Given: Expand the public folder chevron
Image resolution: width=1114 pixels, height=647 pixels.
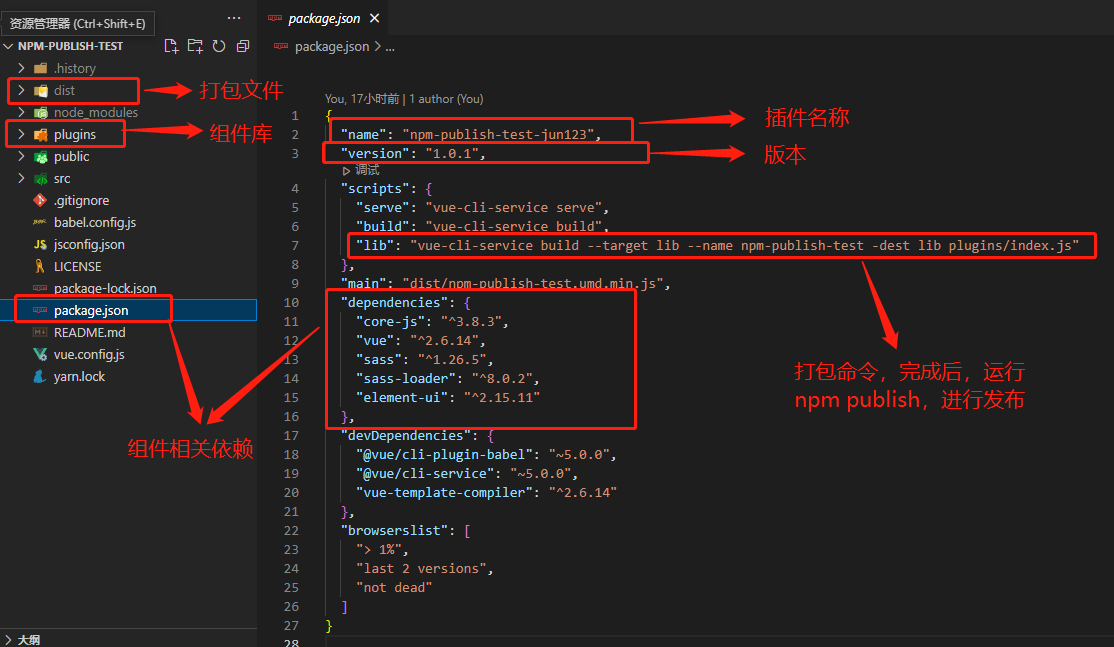Looking at the screenshot, I should click(21, 156).
